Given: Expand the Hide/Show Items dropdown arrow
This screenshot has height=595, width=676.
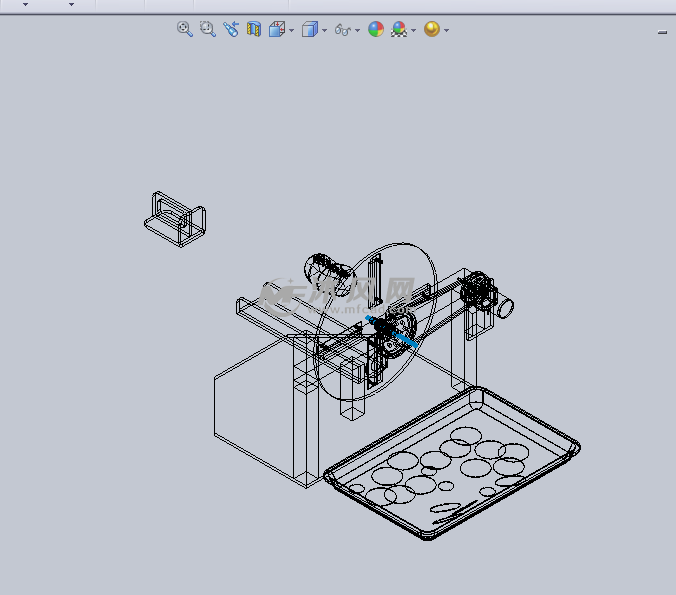Looking at the screenshot, I should 357,30.
